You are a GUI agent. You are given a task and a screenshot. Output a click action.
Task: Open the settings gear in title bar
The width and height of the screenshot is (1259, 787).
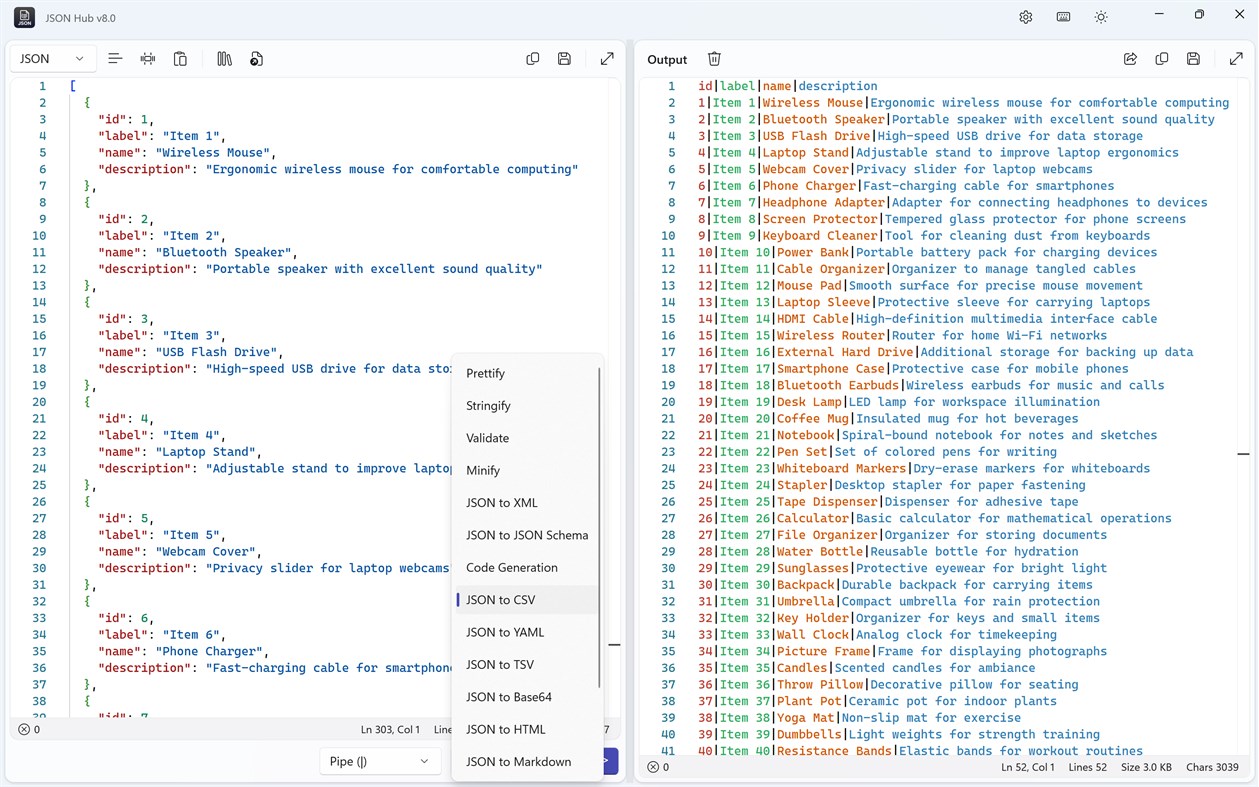coord(1026,17)
